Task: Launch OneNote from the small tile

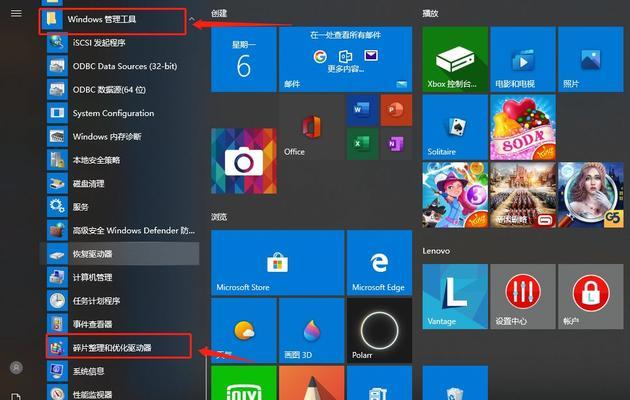Action: 396,144
